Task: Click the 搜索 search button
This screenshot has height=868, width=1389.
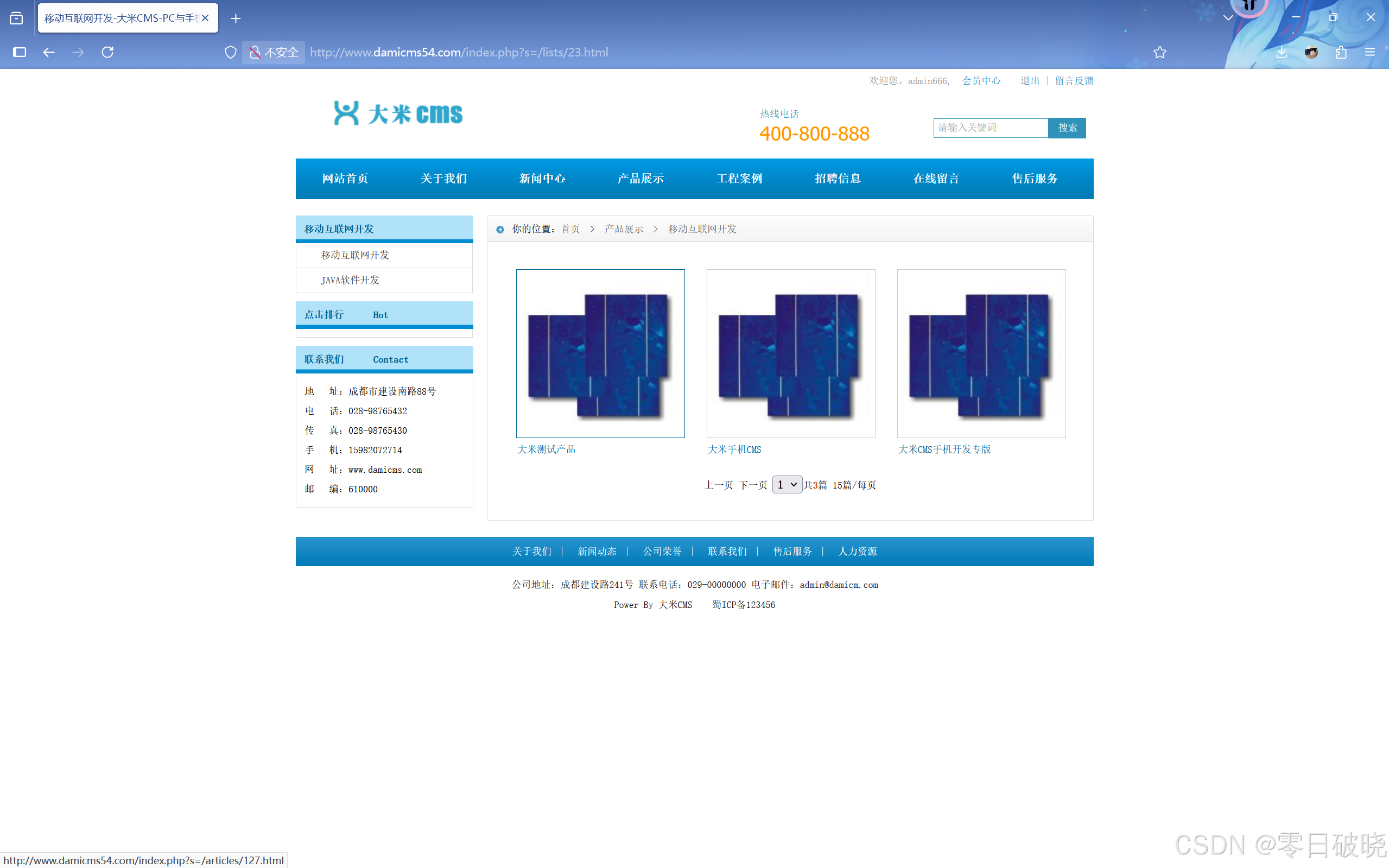Action: coord(1067,128)
